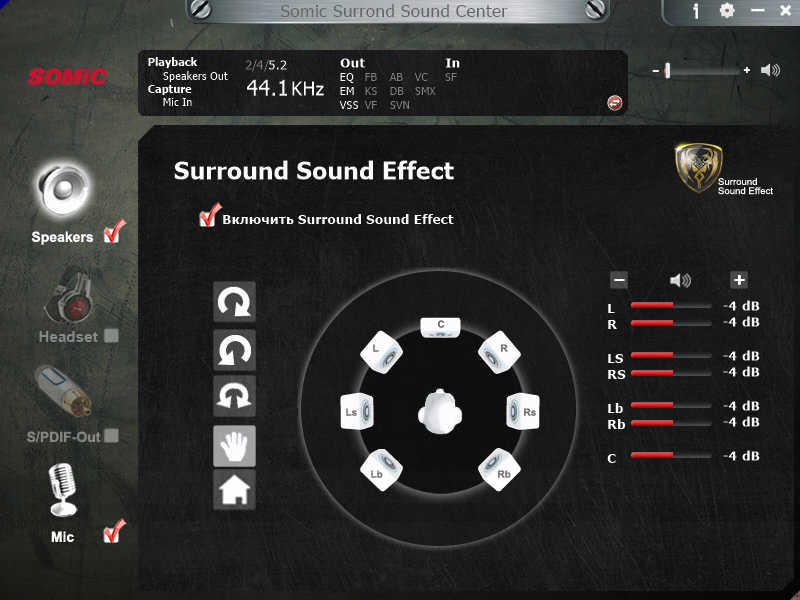
Task: Click the Ls side speaker cube
Action: click(x=357, y=411)
